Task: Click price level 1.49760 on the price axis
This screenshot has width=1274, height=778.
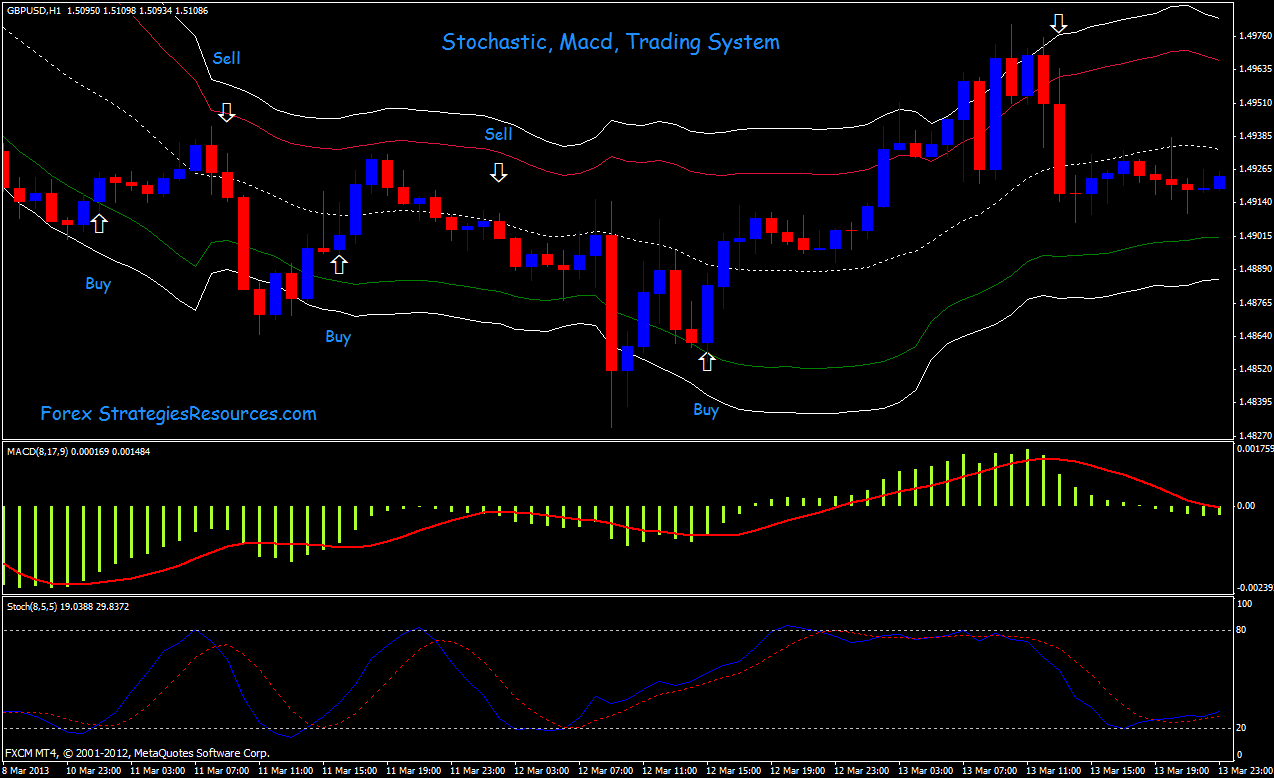Action: [1254, 36]
